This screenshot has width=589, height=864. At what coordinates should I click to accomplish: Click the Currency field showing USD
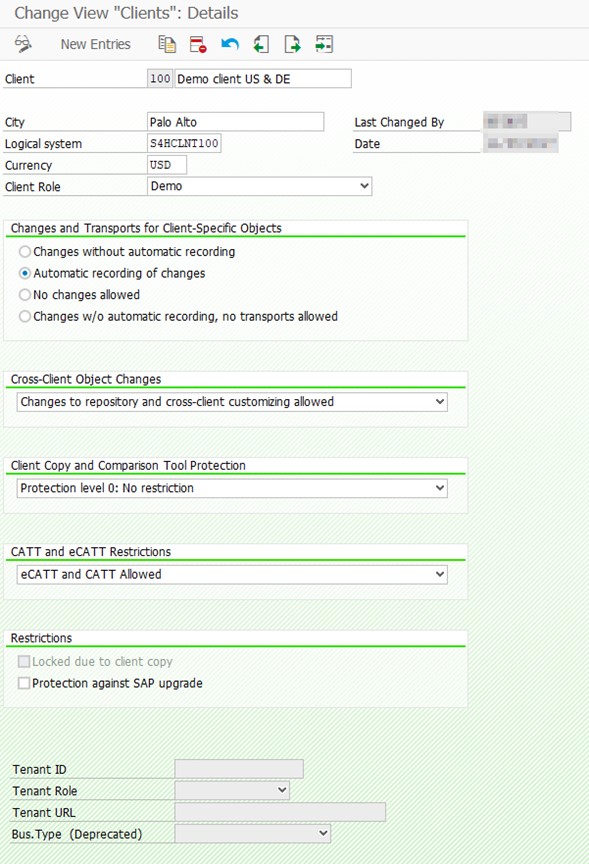coord(167,165)
